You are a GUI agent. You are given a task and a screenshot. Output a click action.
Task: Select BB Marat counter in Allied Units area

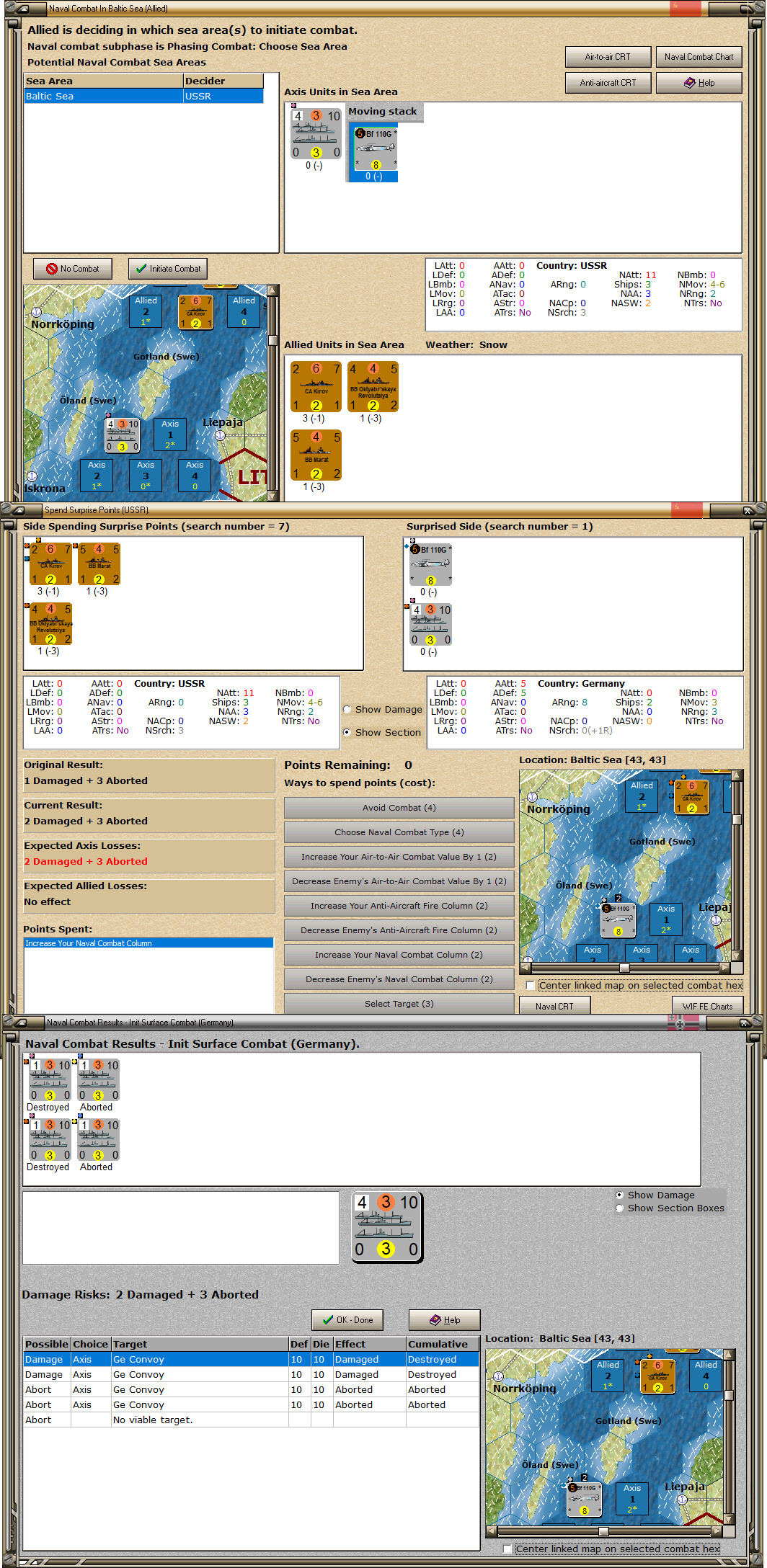316,455
